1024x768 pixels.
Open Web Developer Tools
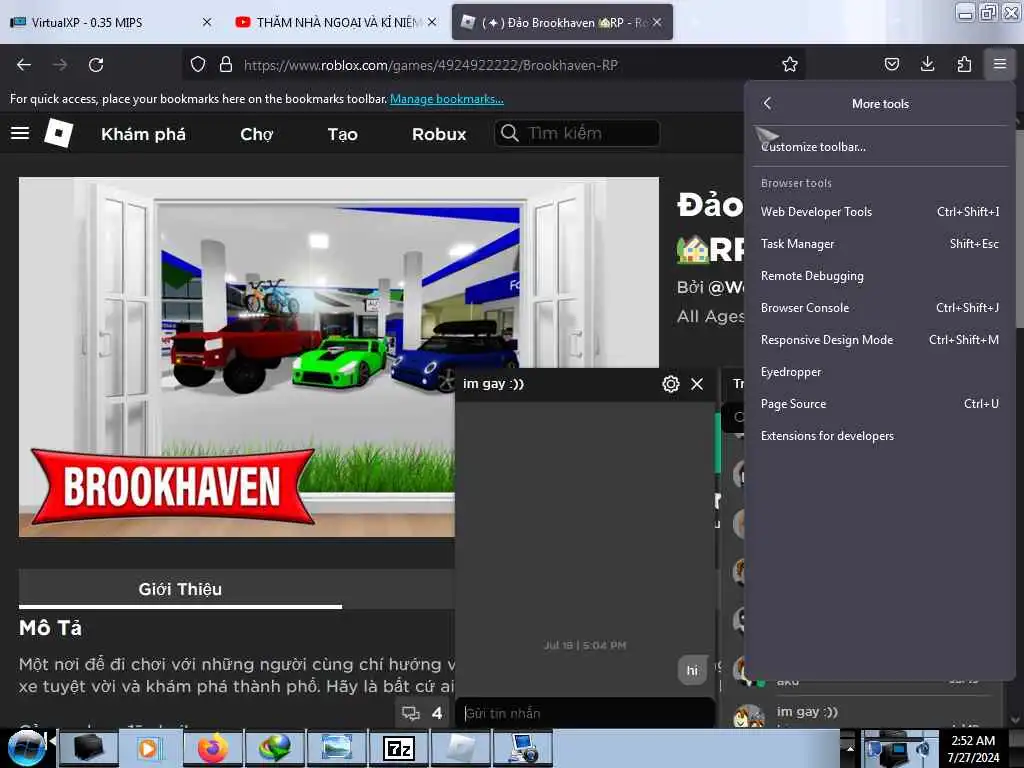click(x=880, y=212)
